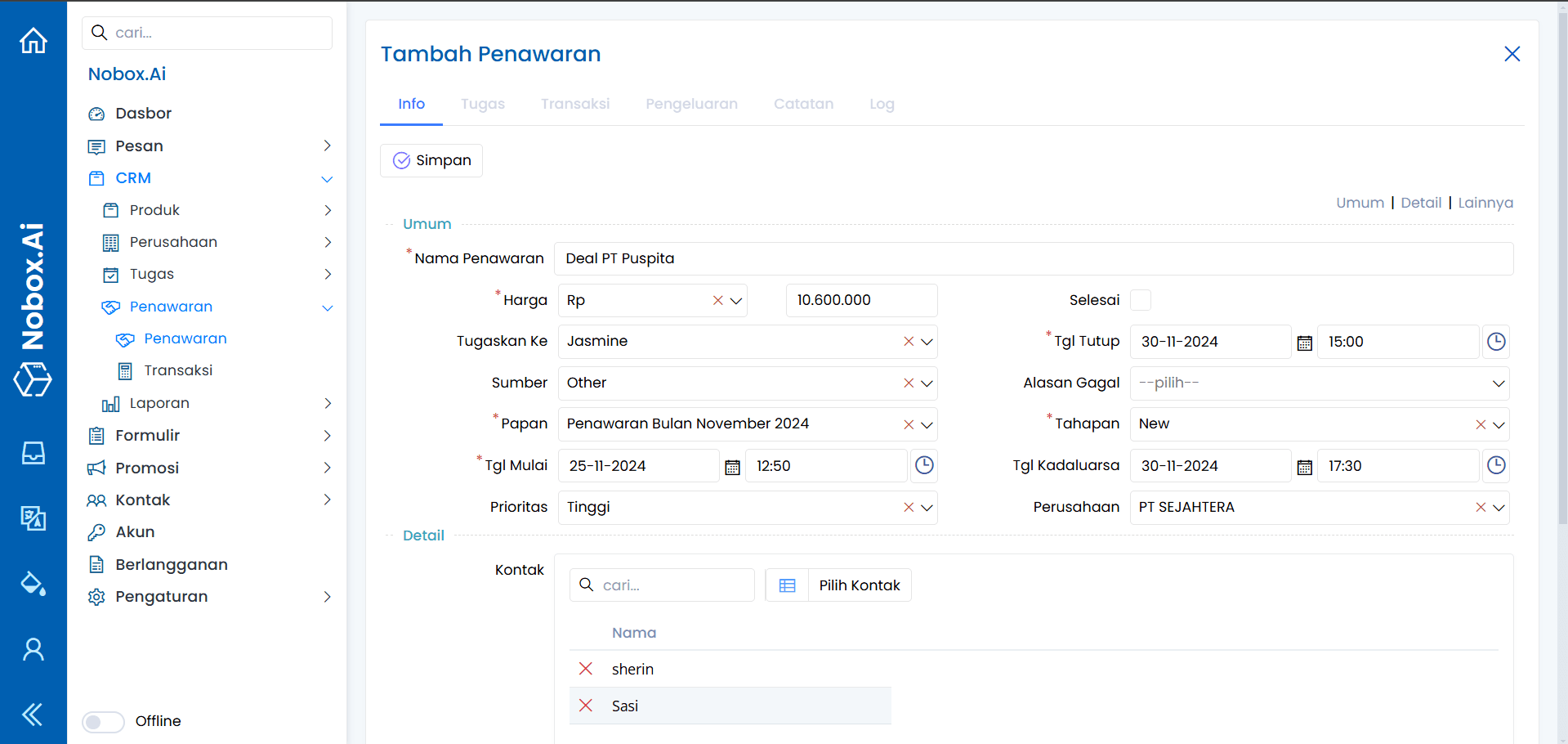The height and width of the screenshot is (744, 1568).
Task: Open table icon next to Pilih Kontak
Action: (787, 585)
